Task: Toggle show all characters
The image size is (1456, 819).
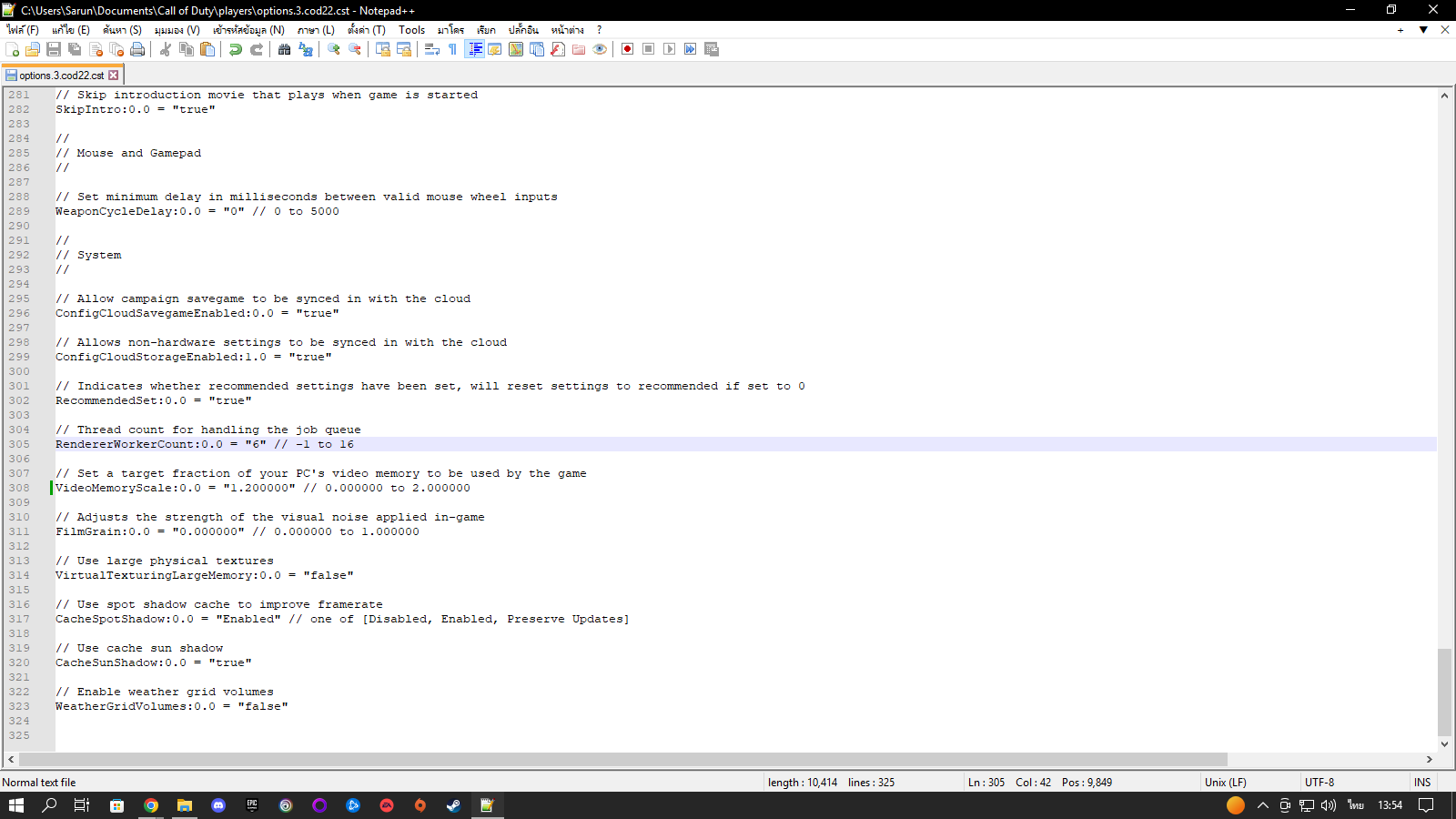Action: point(453,49)
